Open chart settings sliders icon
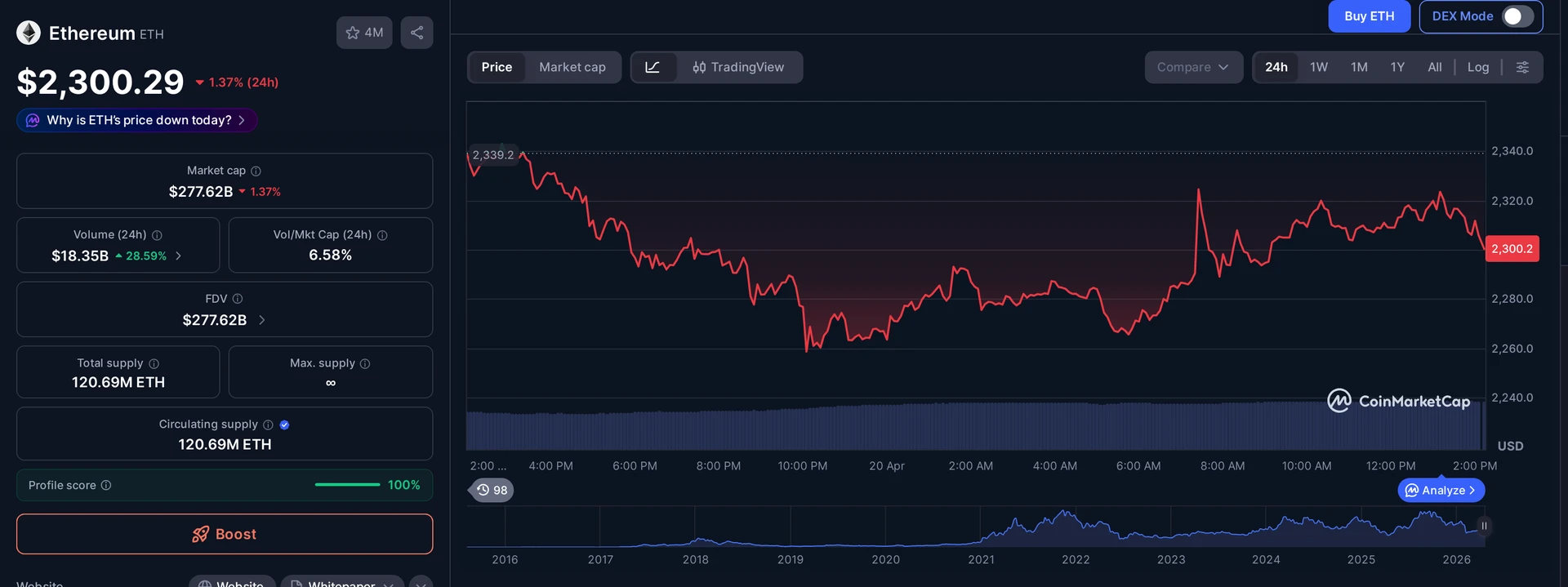This screenshot has width=1568, height=587. 1522,67
